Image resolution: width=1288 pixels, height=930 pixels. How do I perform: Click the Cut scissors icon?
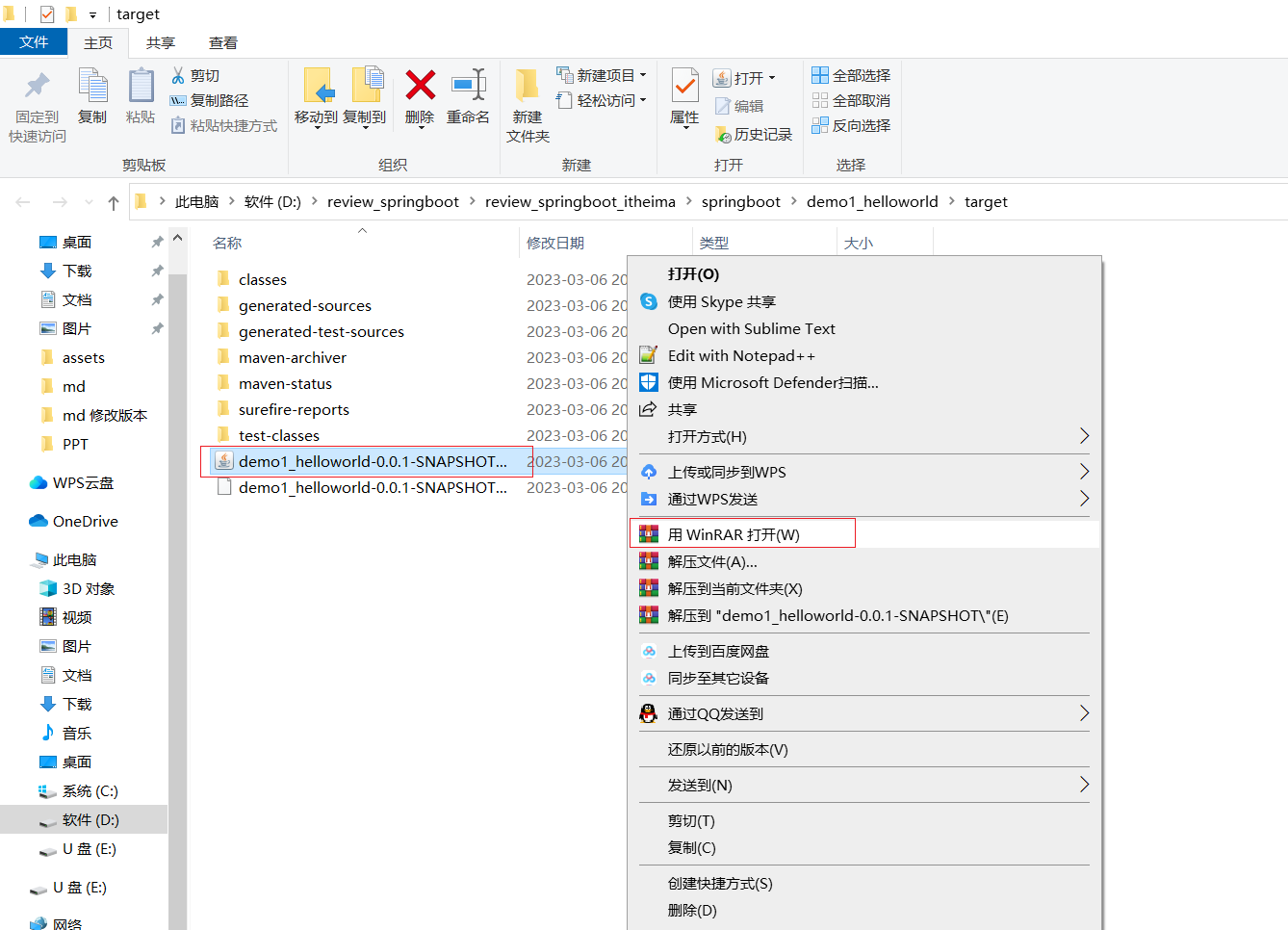(x=178, y=75)
